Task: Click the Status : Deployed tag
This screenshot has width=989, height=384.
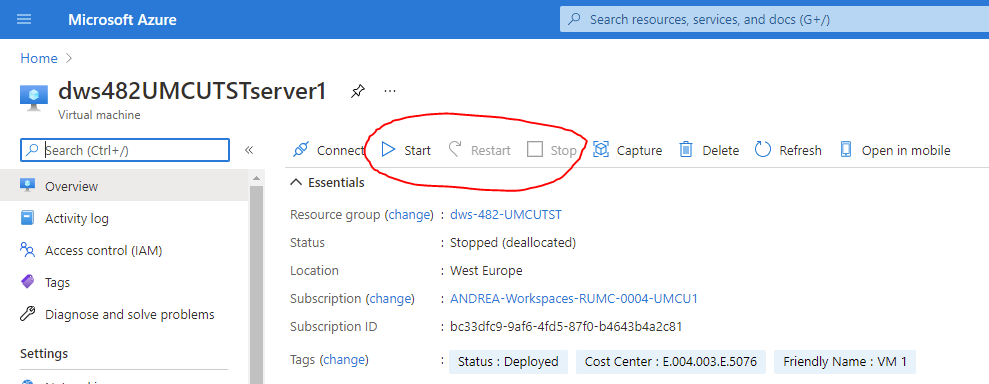Action: (x=508, y=362)
